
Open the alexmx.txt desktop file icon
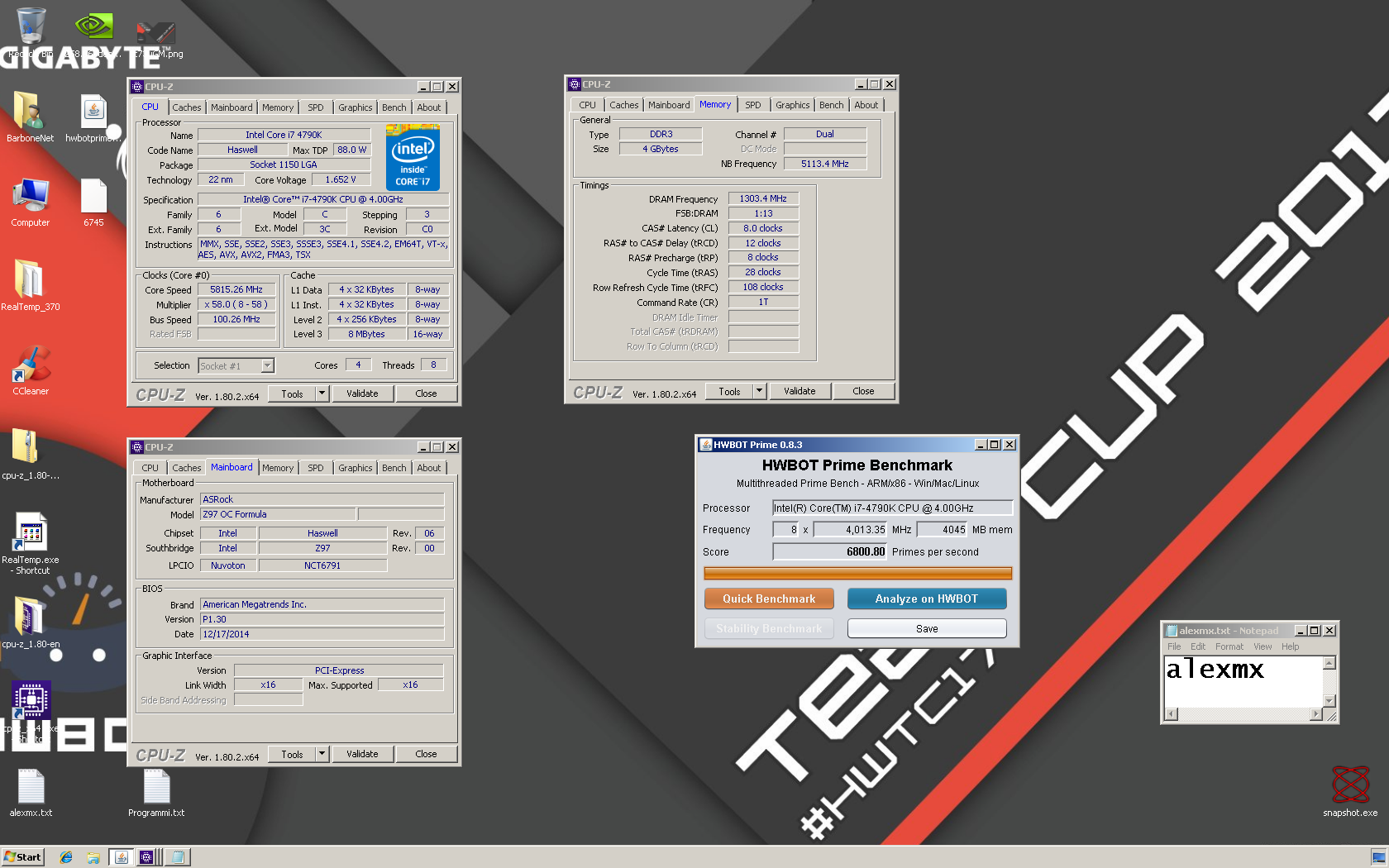(x=31, y=786)
